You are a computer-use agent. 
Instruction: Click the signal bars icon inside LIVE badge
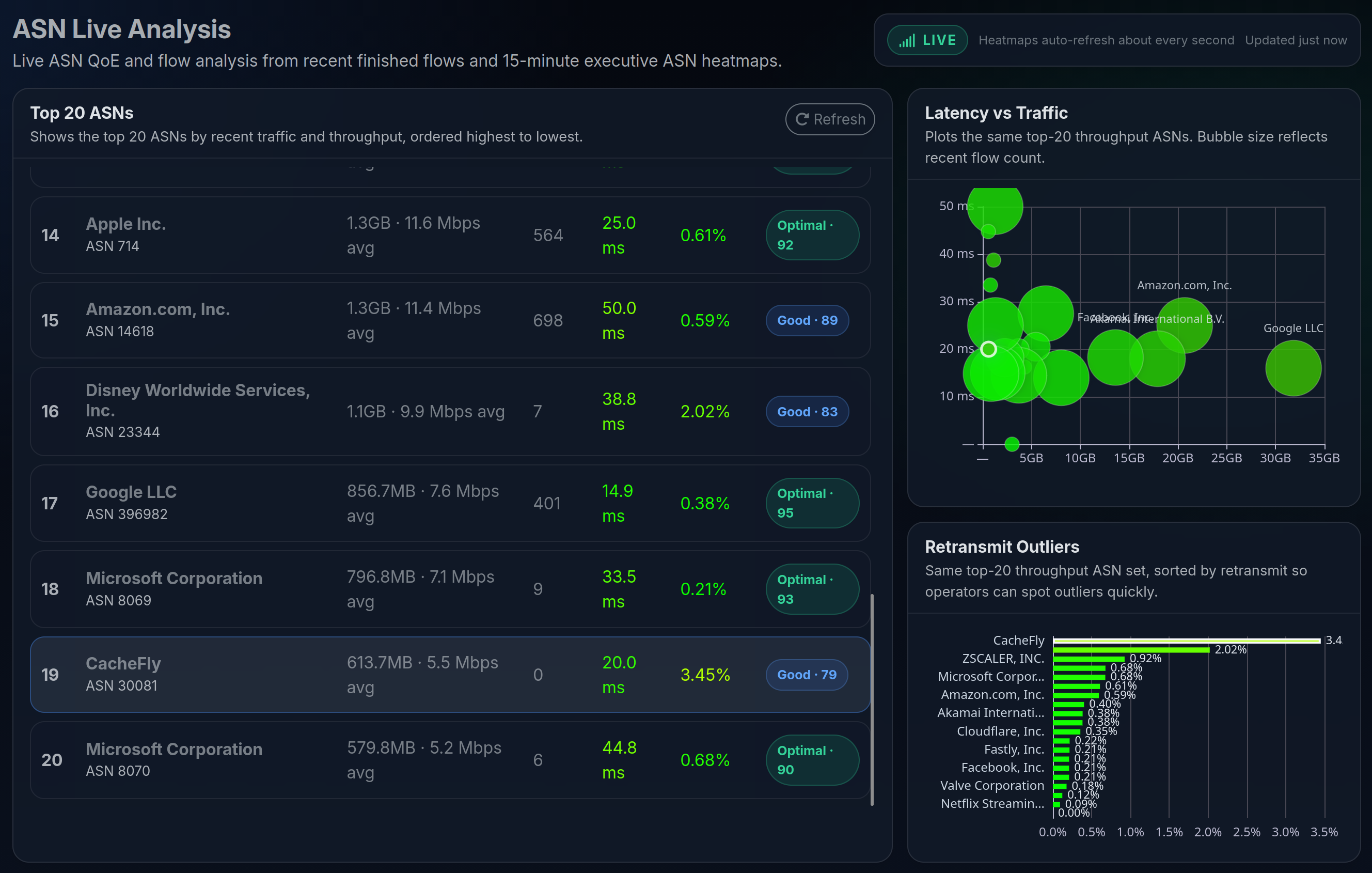907,40
